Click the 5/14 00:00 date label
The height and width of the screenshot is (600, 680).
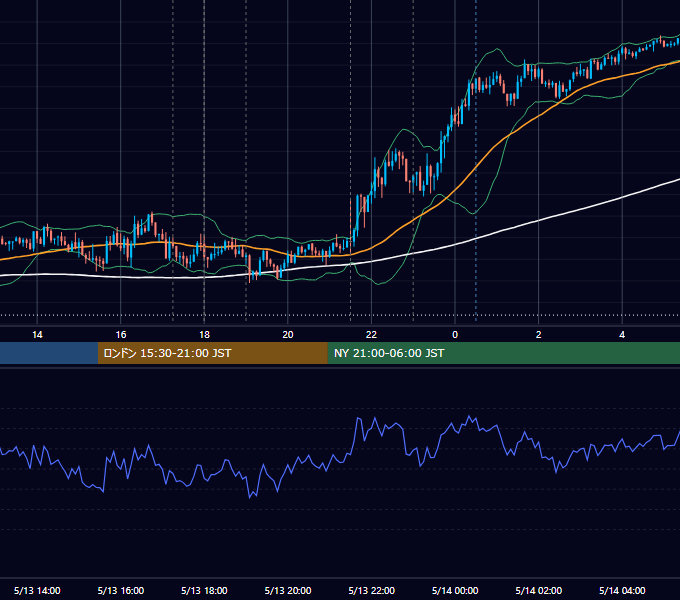pos(455,590)
